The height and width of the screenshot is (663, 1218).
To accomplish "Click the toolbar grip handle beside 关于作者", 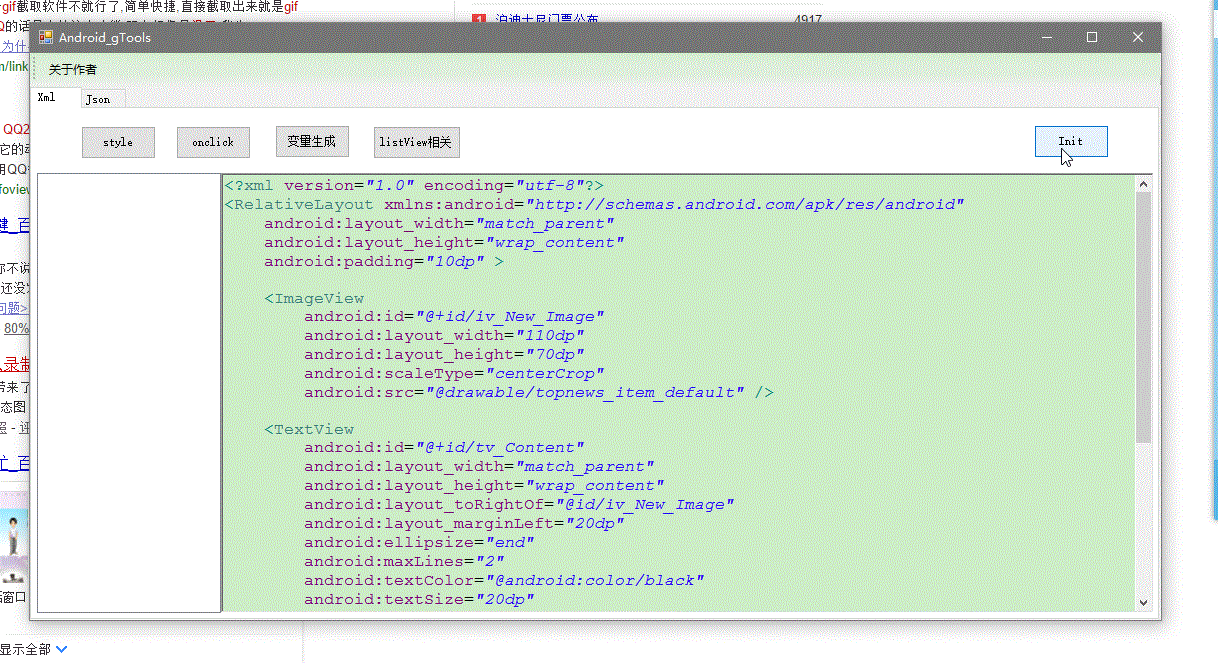I will click(x=35, y=69).
